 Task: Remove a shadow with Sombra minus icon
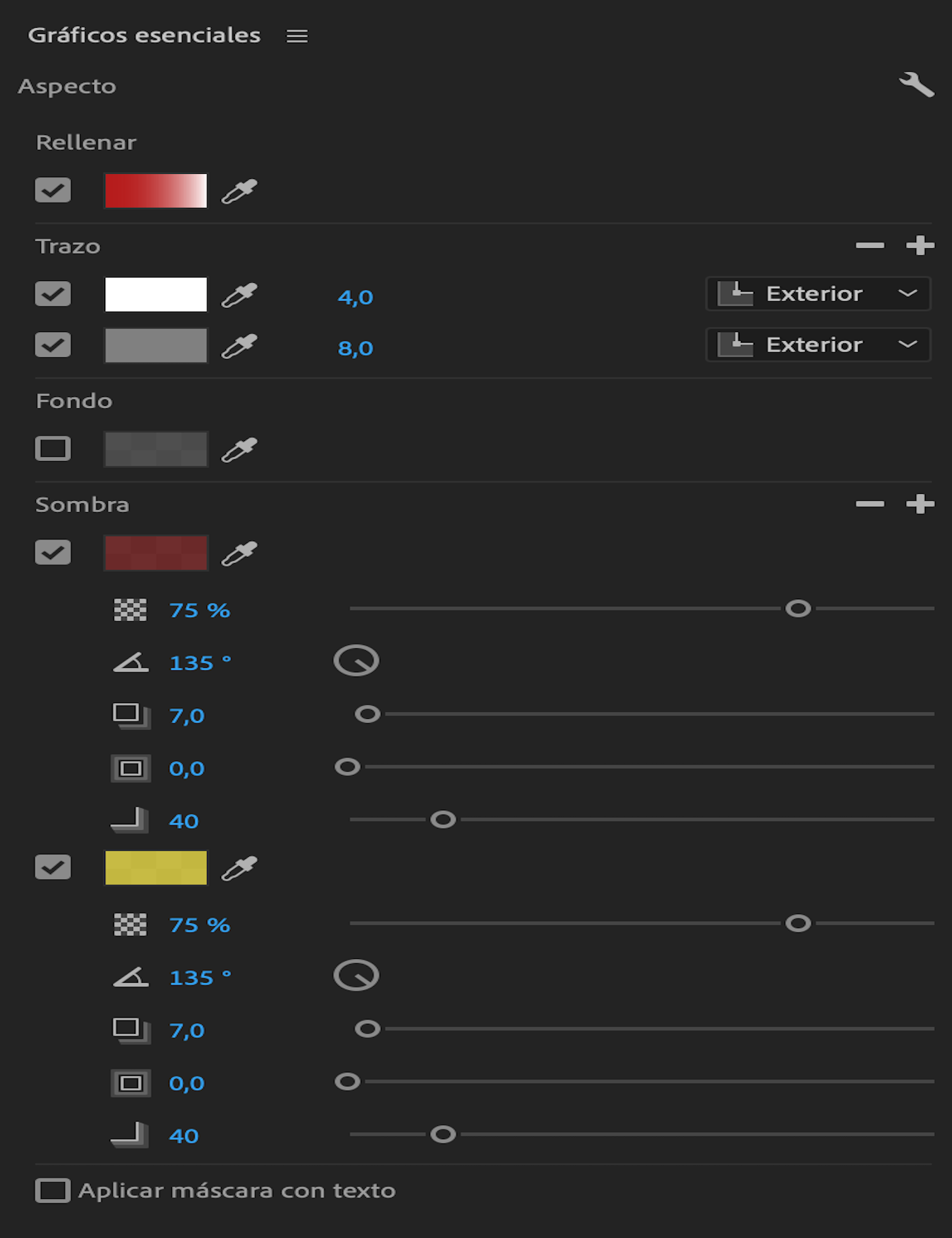click(870, 504)
